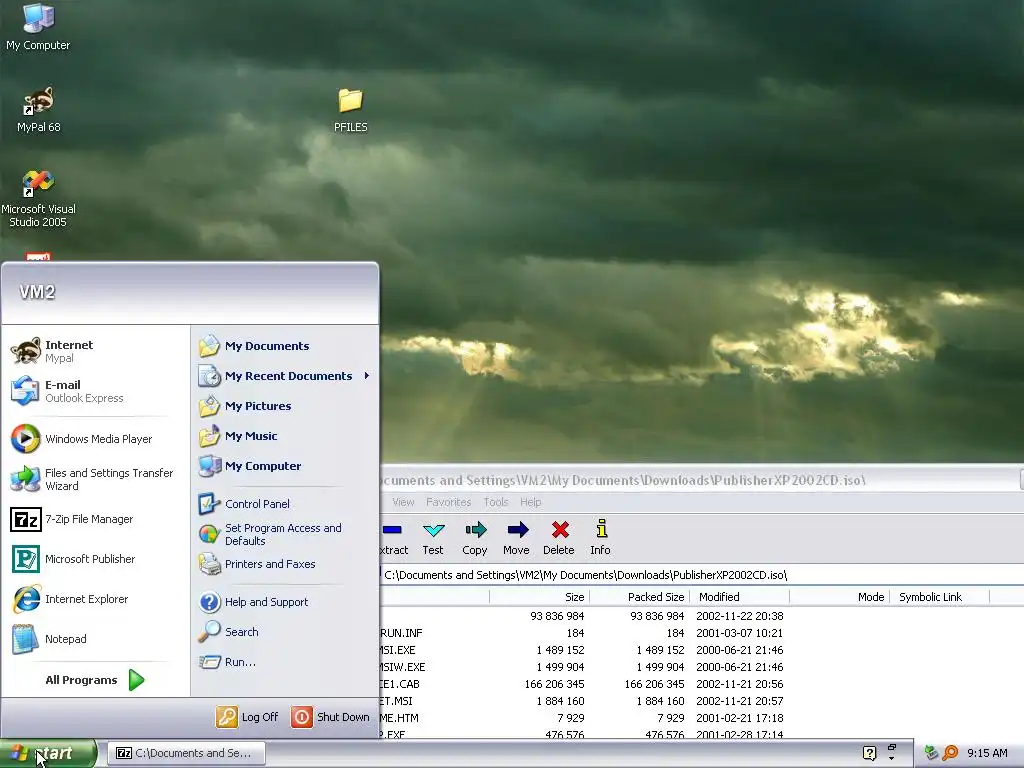1024x768 pixels.
Task: Click Delete in 7-Zip toolbar
Action: [x=559, y=538]
